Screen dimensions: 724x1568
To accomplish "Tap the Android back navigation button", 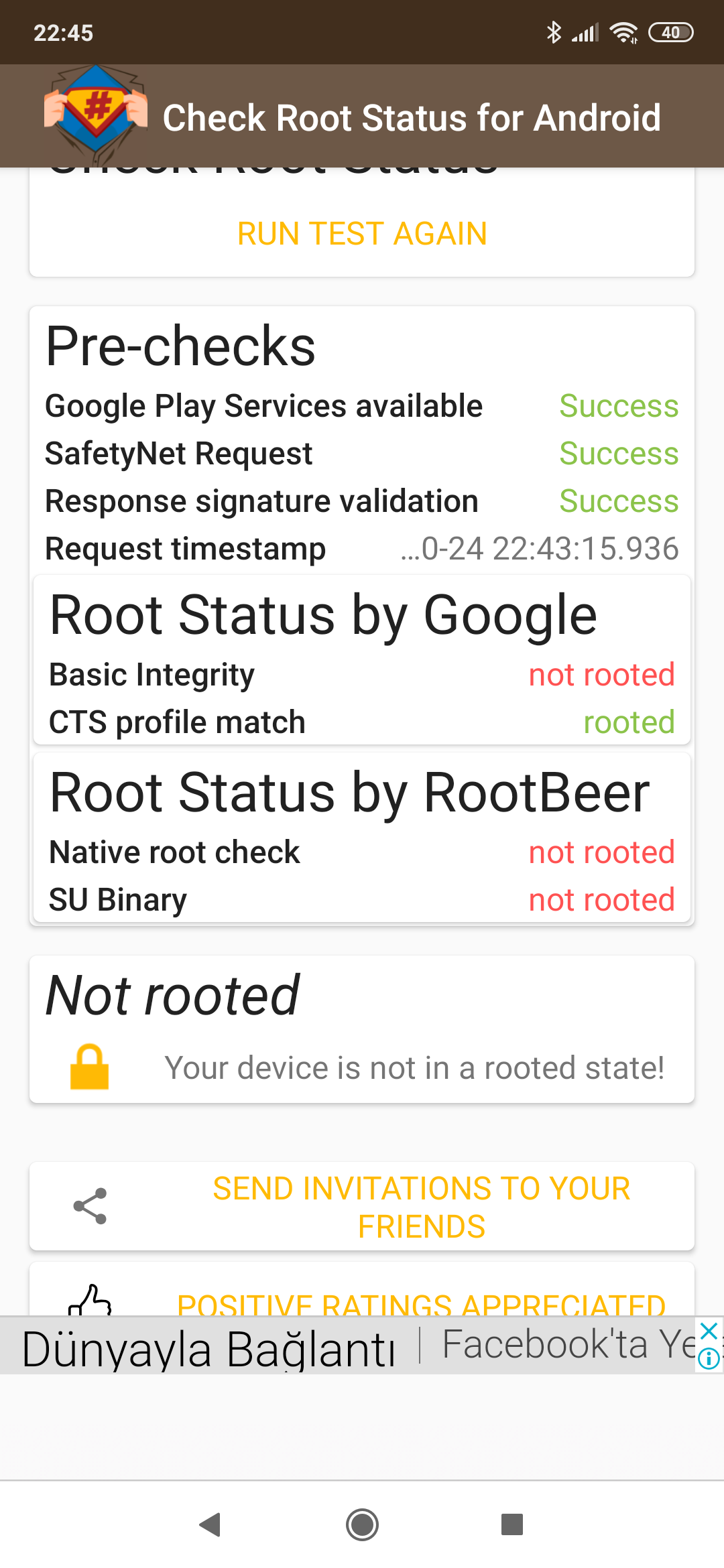I will pyautogui.click(x=210, y=1524).
